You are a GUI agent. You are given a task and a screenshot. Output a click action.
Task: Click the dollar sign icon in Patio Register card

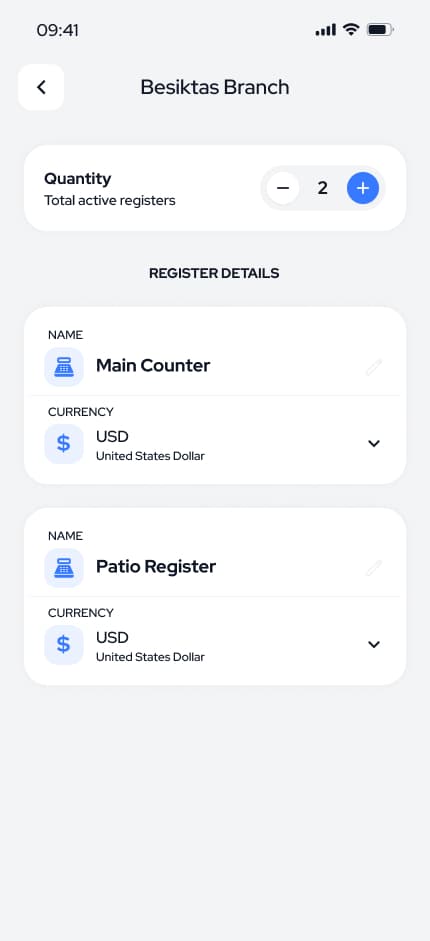64,645
